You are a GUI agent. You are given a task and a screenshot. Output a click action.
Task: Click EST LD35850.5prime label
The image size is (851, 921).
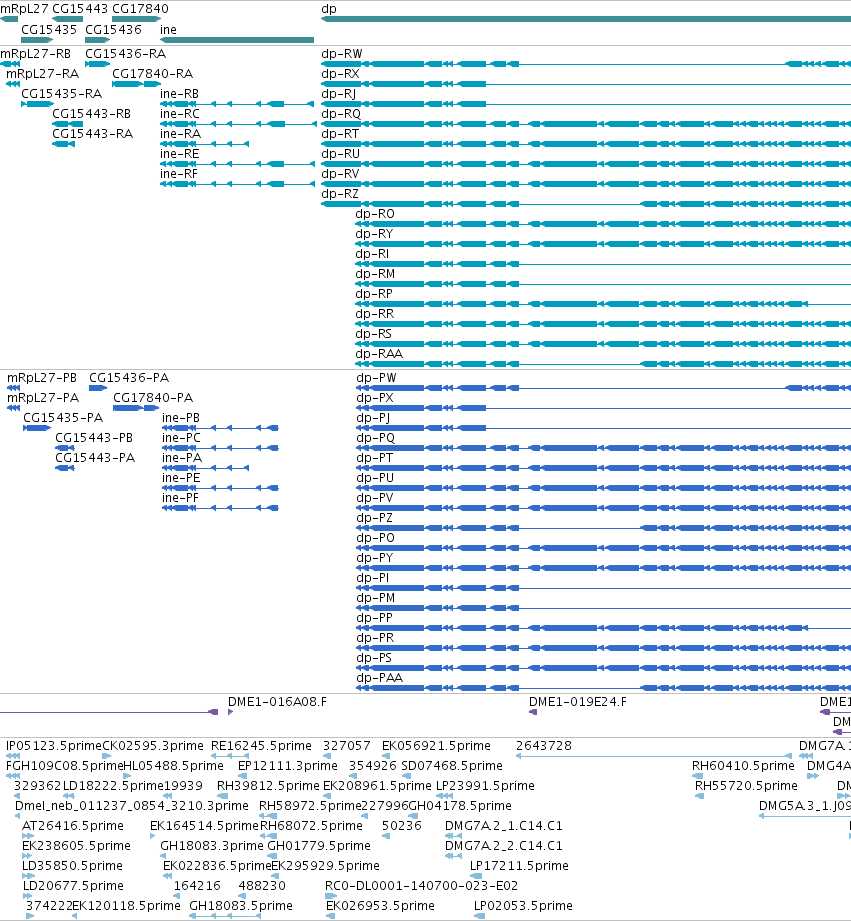[73, 866]
